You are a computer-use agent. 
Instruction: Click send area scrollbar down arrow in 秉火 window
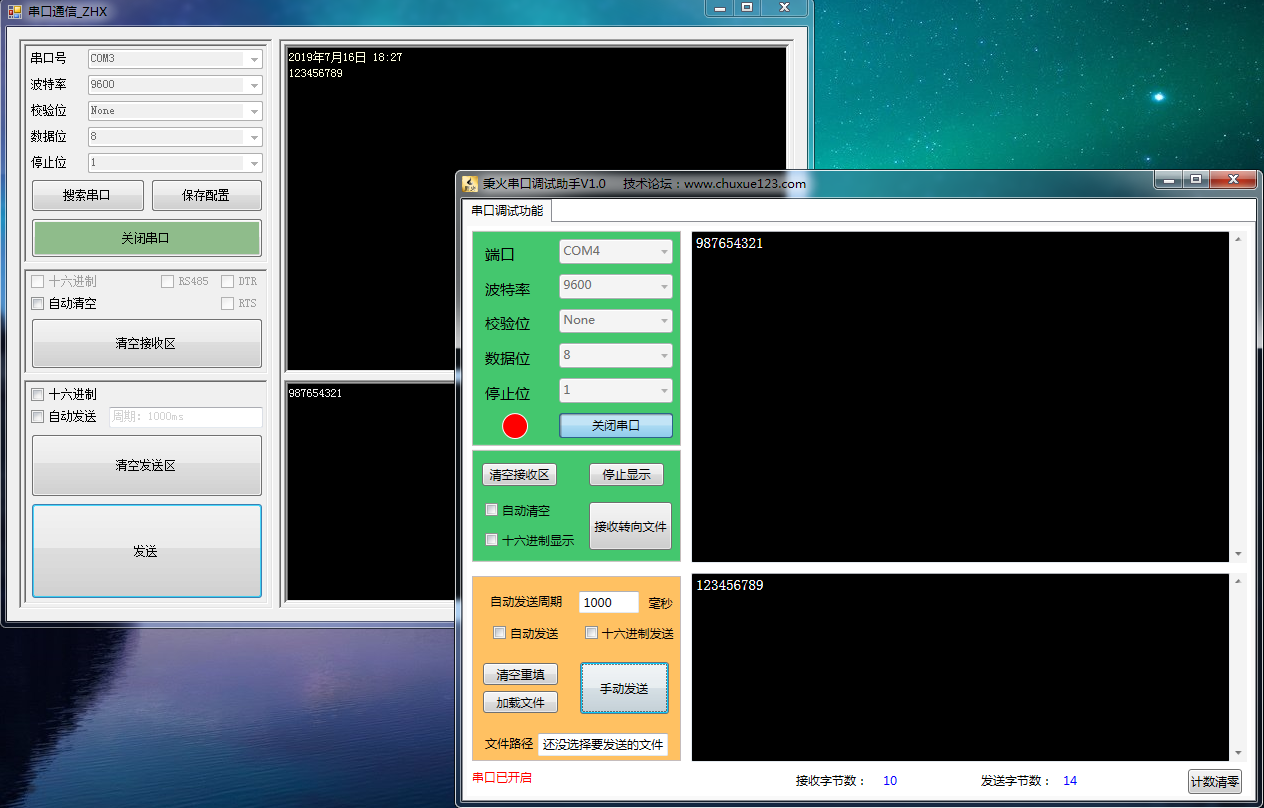point(1238,753)
